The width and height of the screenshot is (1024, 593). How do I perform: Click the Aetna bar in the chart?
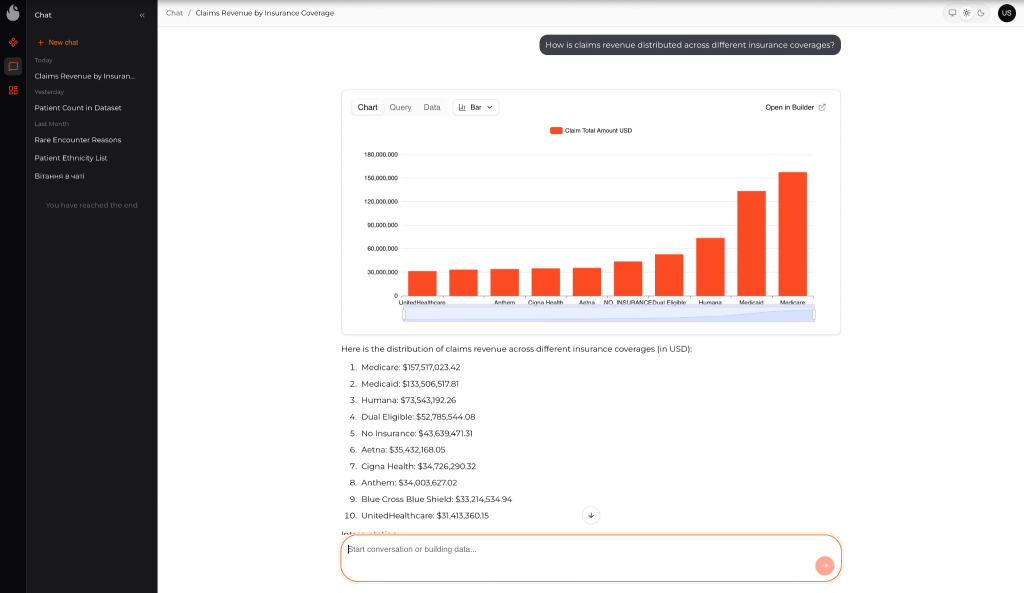[586, 282]
